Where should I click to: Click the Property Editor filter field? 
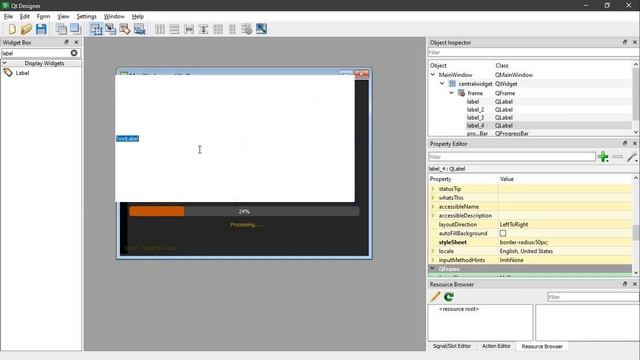click(512, 157)
